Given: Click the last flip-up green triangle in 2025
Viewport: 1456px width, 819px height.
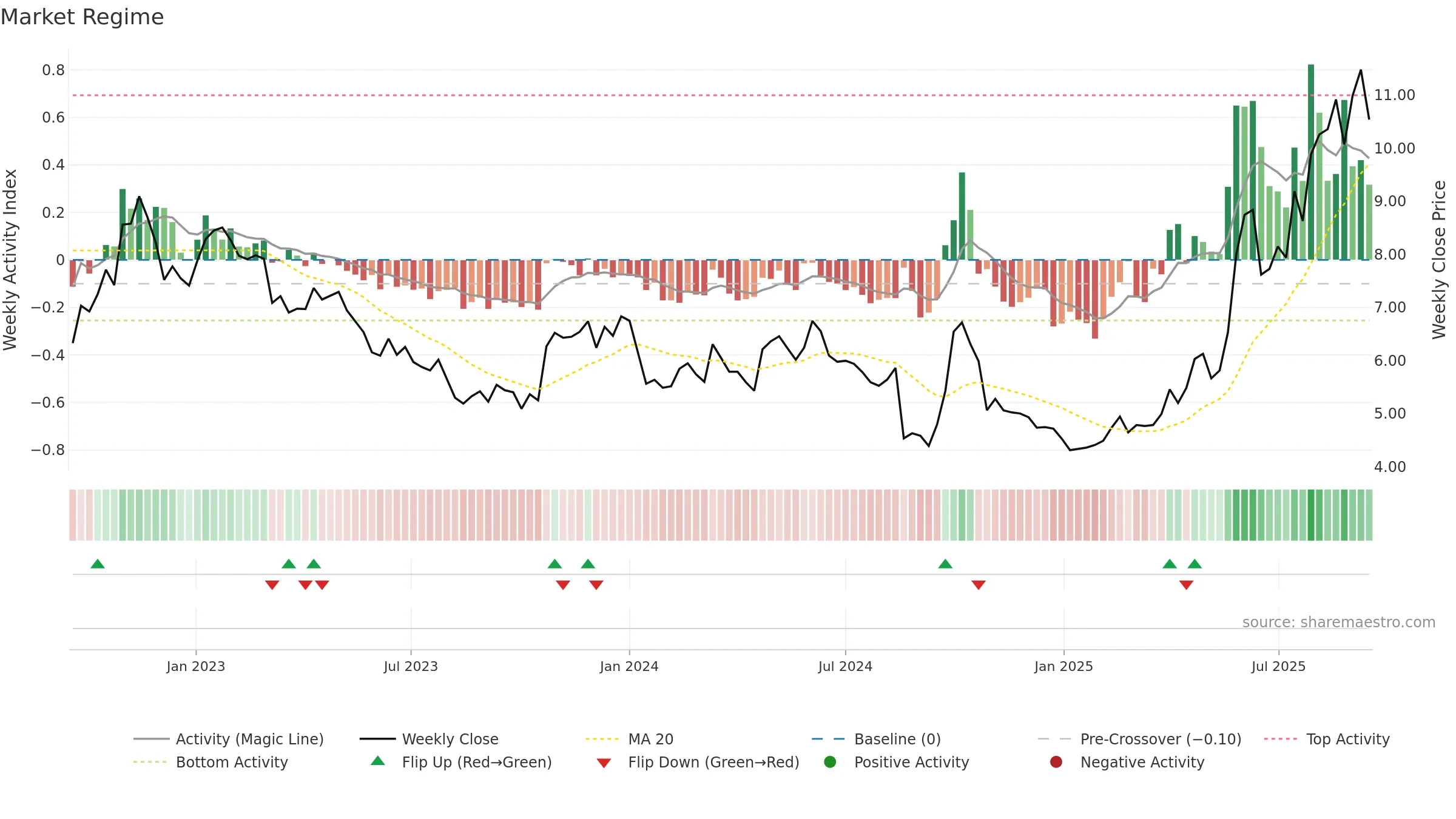Looking at the screenshot, I should point(1195,564).
